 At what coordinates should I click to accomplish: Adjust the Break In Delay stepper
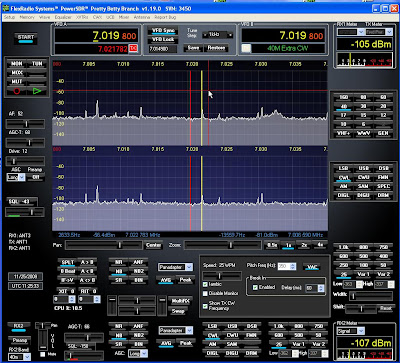[x=321, y=288]
